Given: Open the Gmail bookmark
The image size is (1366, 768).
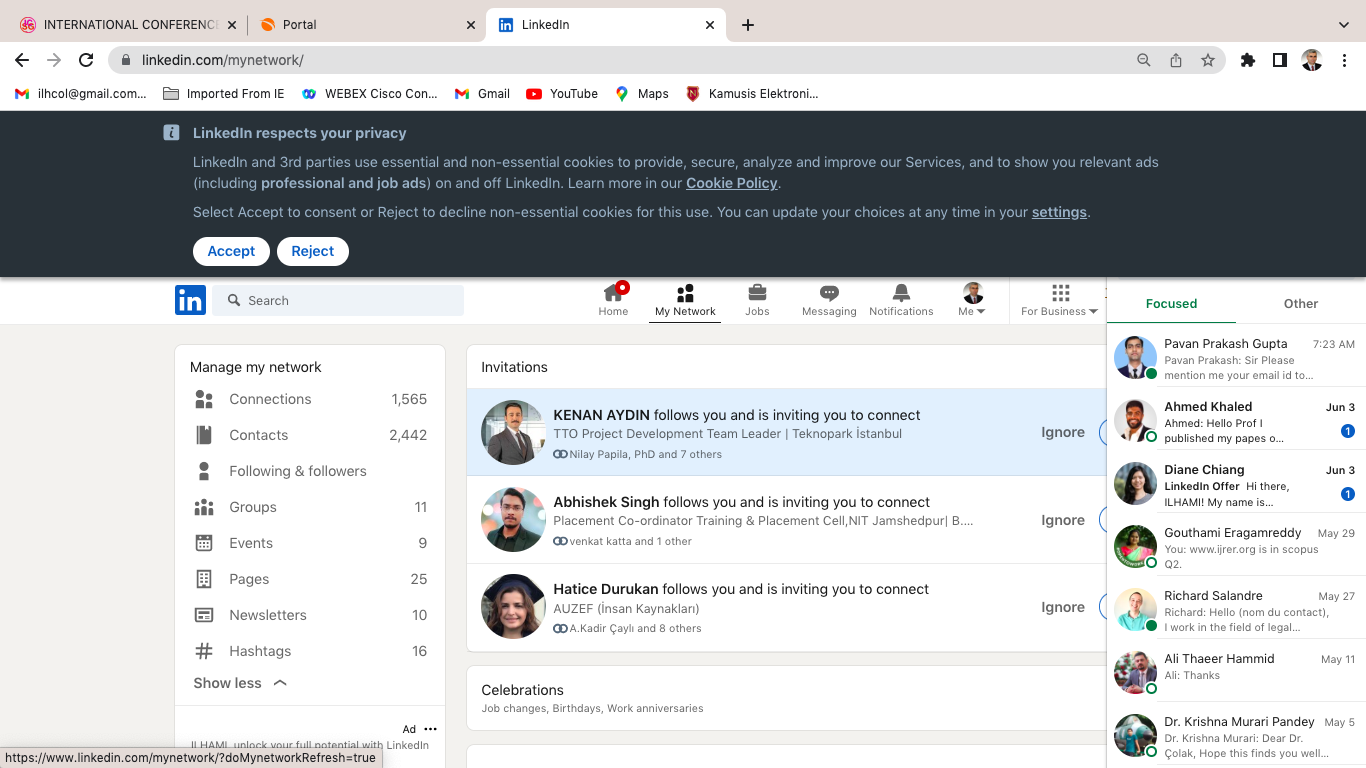Looking at the screenshot, I should tap(482, 94).
